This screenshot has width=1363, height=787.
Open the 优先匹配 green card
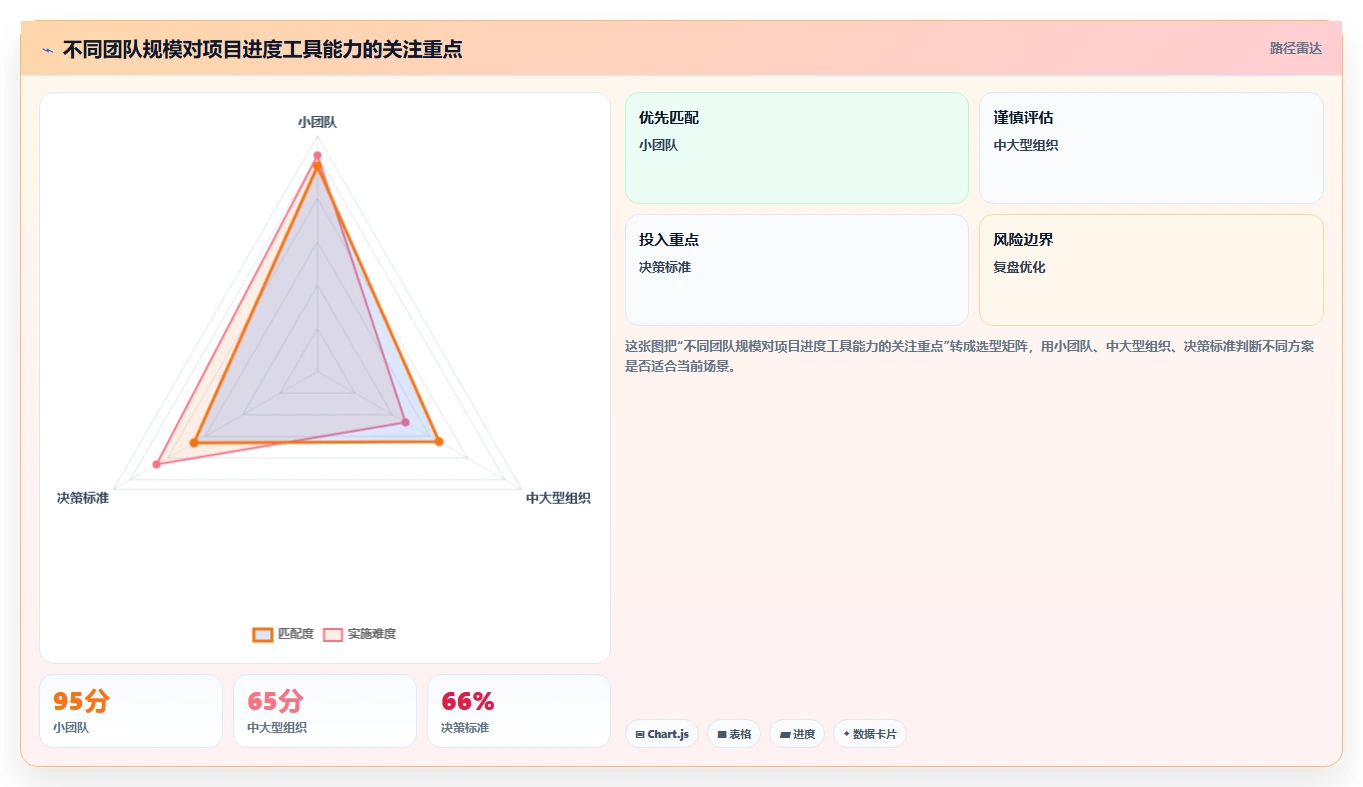pos(797,148)
